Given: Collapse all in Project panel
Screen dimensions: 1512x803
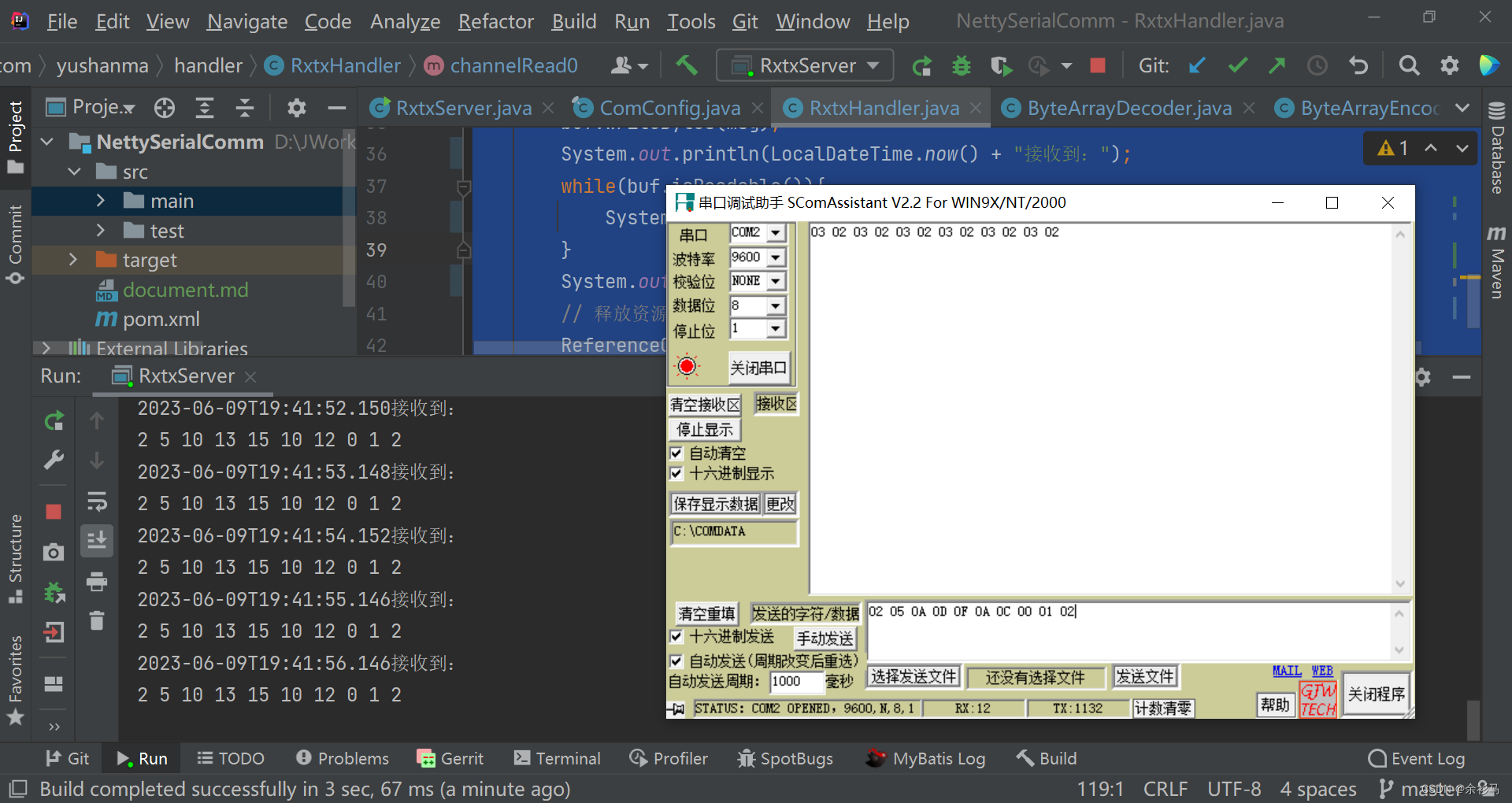Looking at the screenshot, I should coord(245,108).
